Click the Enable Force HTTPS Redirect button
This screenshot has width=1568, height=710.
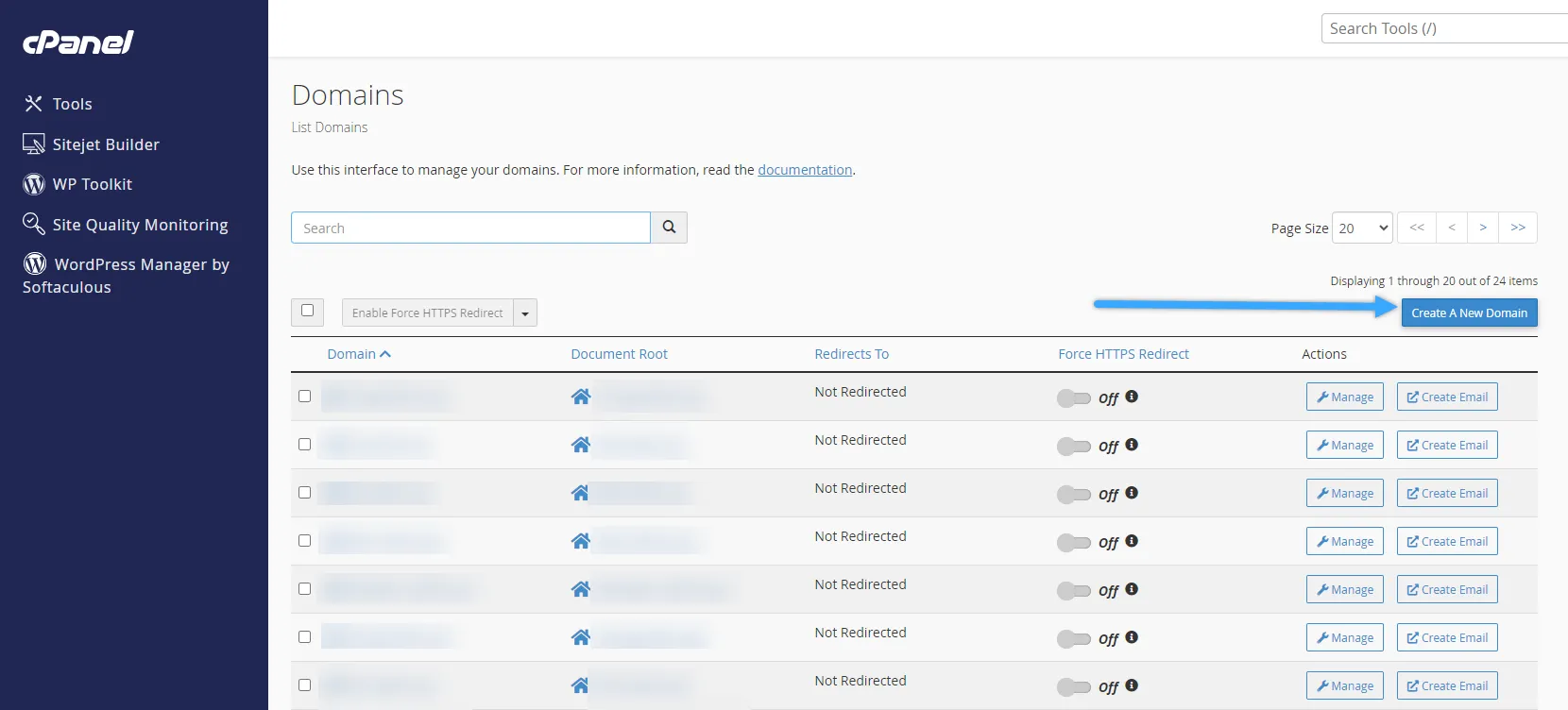pos(428,313)
